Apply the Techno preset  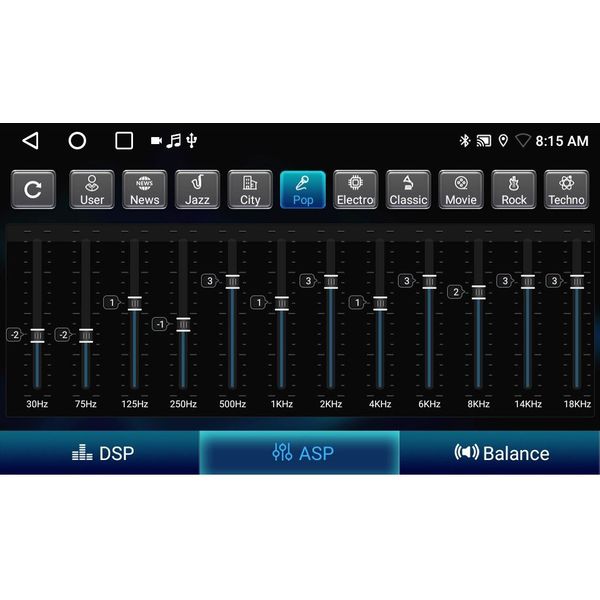coord(566,189)
